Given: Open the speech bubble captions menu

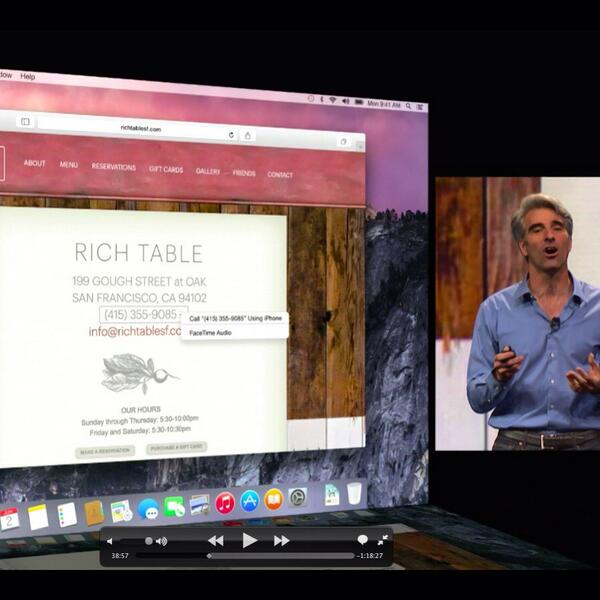Looking at the screenshot, I should tap(362, 540).
